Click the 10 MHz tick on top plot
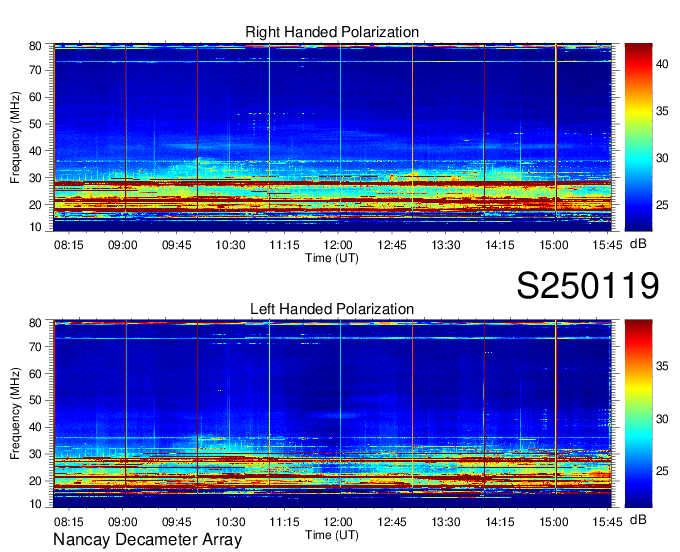Viewport: 680px width, 552px height. coord(35,227)
